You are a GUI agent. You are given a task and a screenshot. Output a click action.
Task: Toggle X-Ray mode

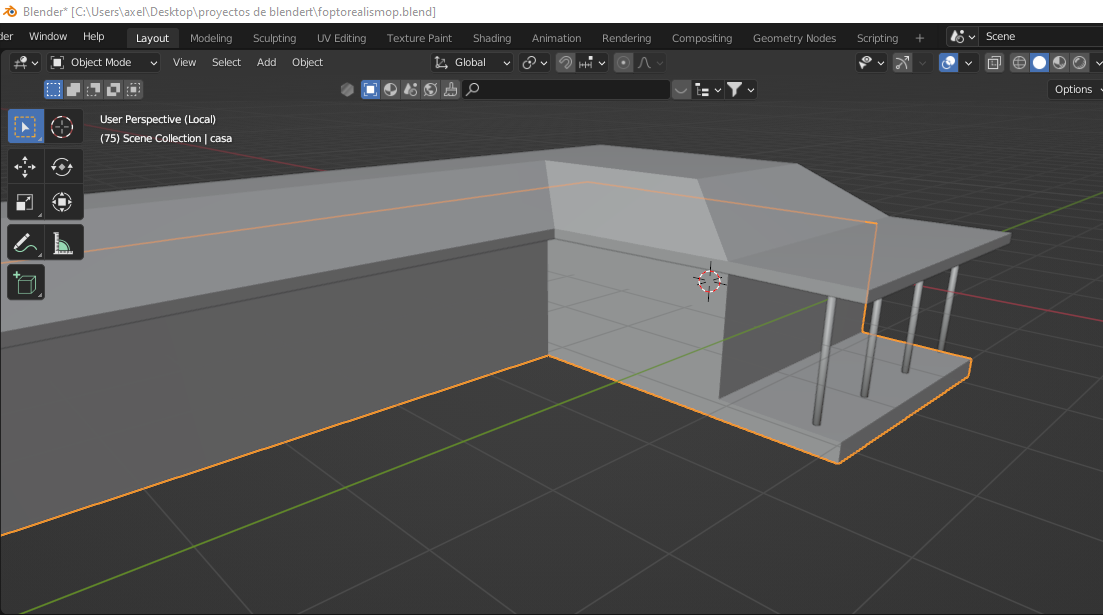(x=994, y=63)
